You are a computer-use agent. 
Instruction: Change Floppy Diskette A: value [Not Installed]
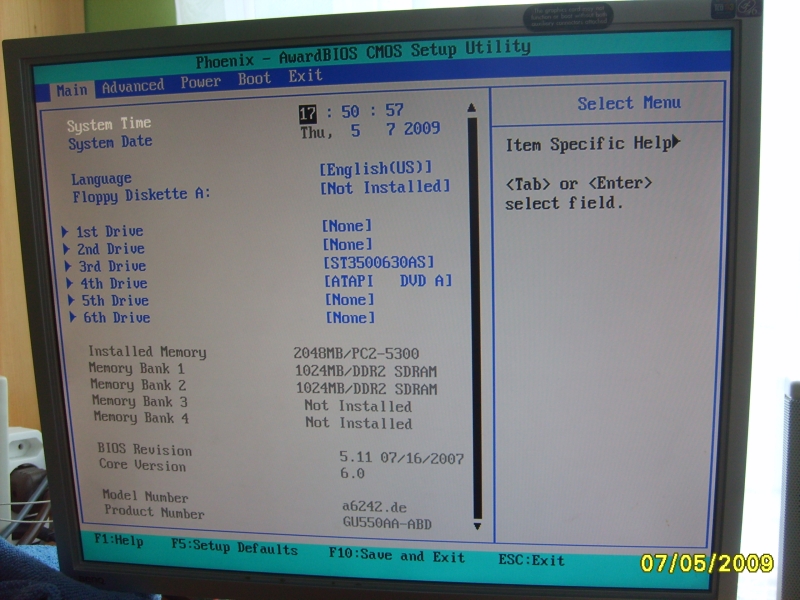385,187
